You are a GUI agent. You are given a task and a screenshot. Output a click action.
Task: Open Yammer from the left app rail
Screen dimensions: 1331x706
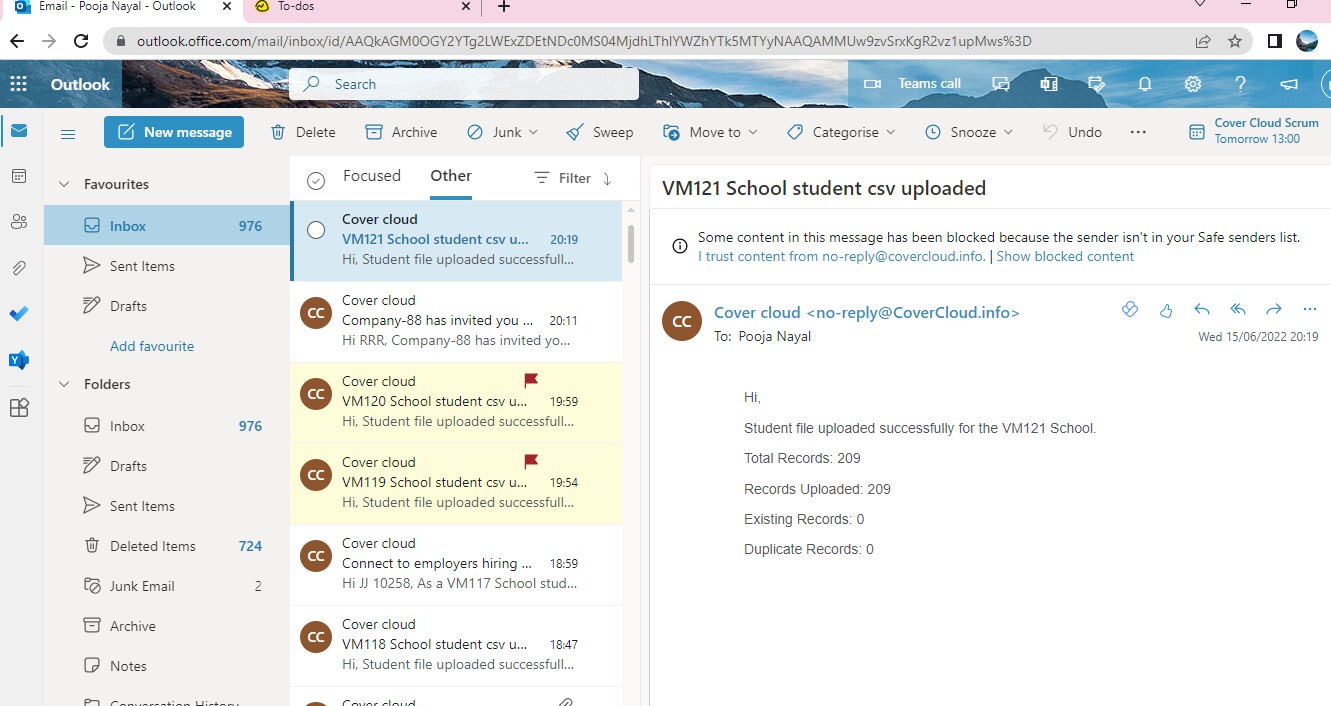(18, 360)
